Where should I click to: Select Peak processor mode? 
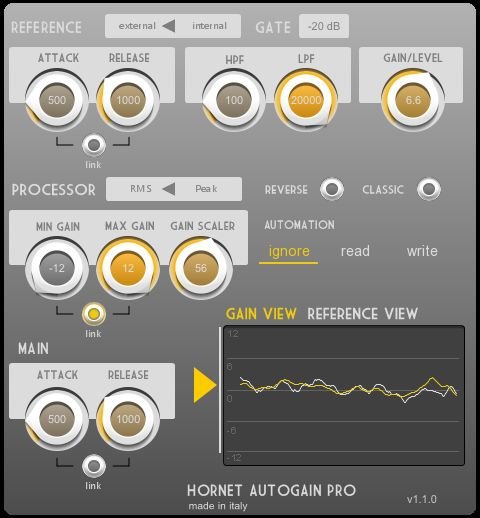pos(206,189)
